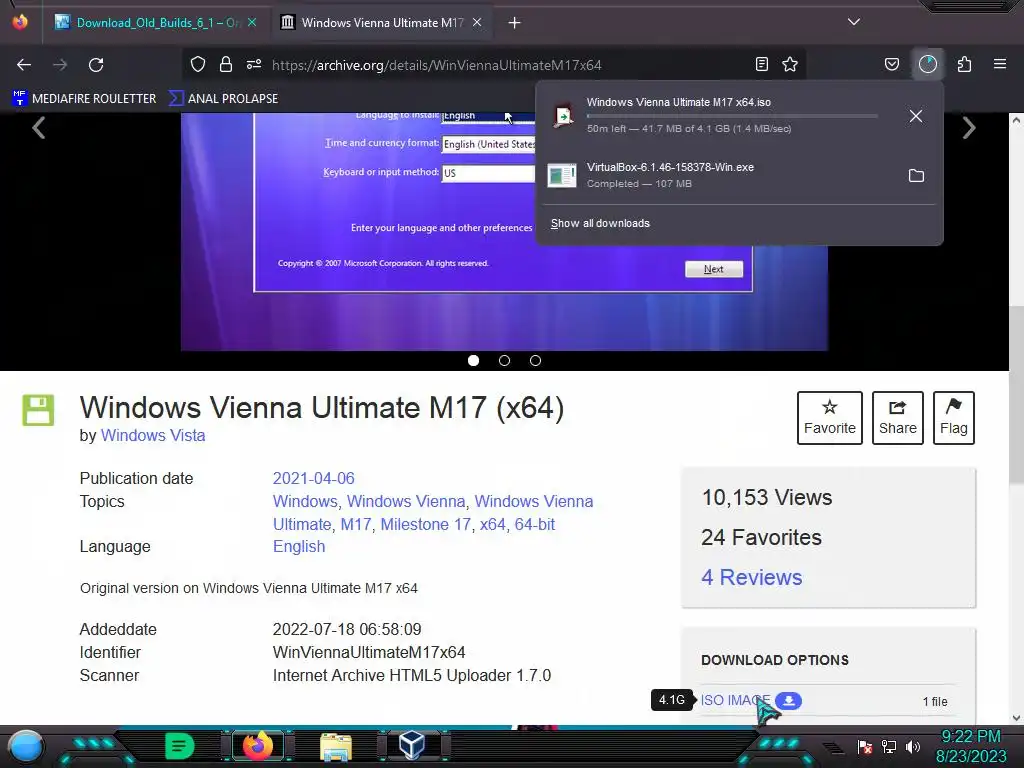This screenshot has height=768, width=1024.
Task: Click the 1 file count text
Action: pos(935,701)
